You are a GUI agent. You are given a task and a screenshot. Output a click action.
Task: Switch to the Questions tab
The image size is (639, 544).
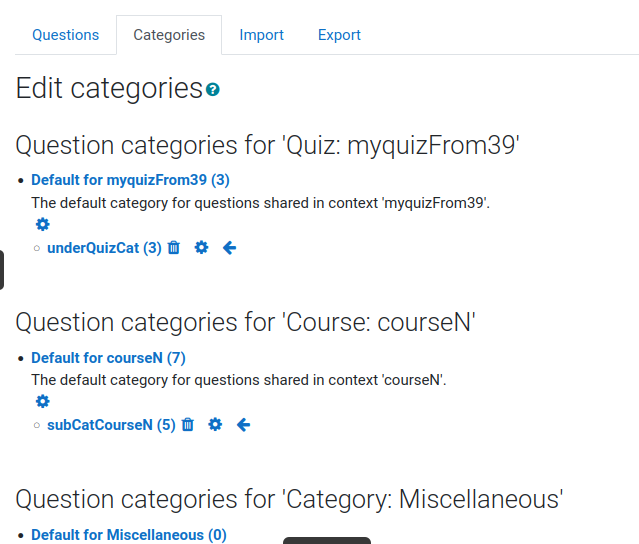point(66,35)
